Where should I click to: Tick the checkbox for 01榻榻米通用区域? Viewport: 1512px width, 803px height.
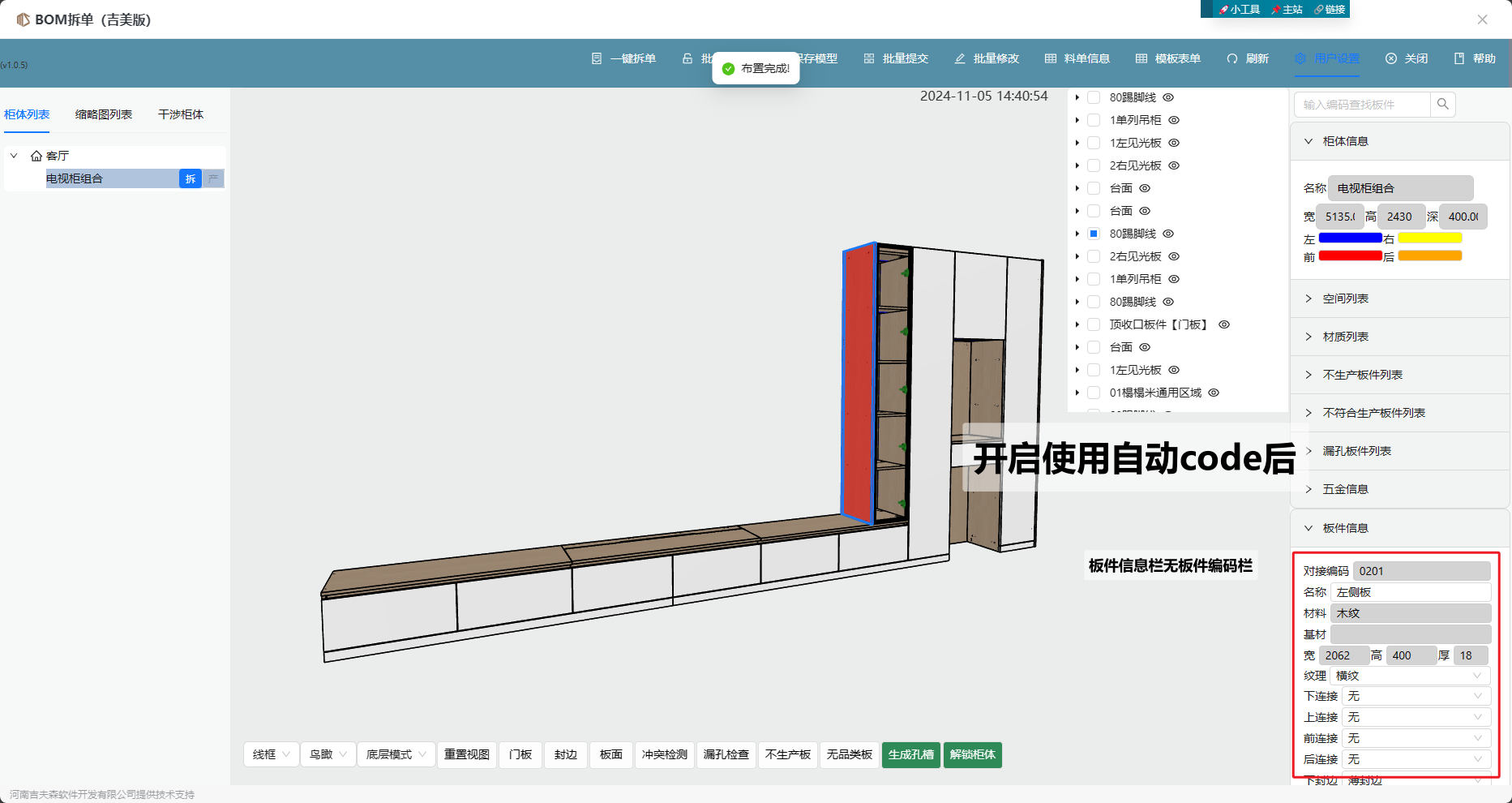1094,393
